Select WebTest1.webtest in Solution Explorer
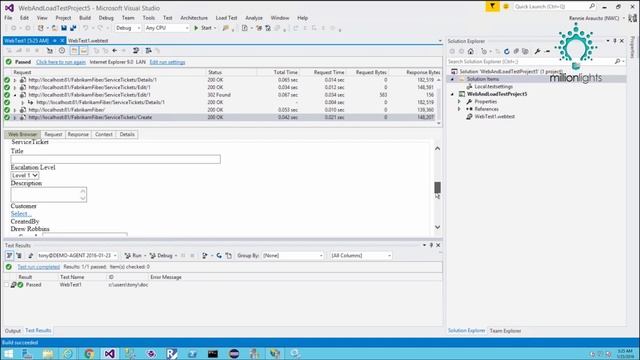The width and height of the screenshot is (640, 360). point(494,117)
